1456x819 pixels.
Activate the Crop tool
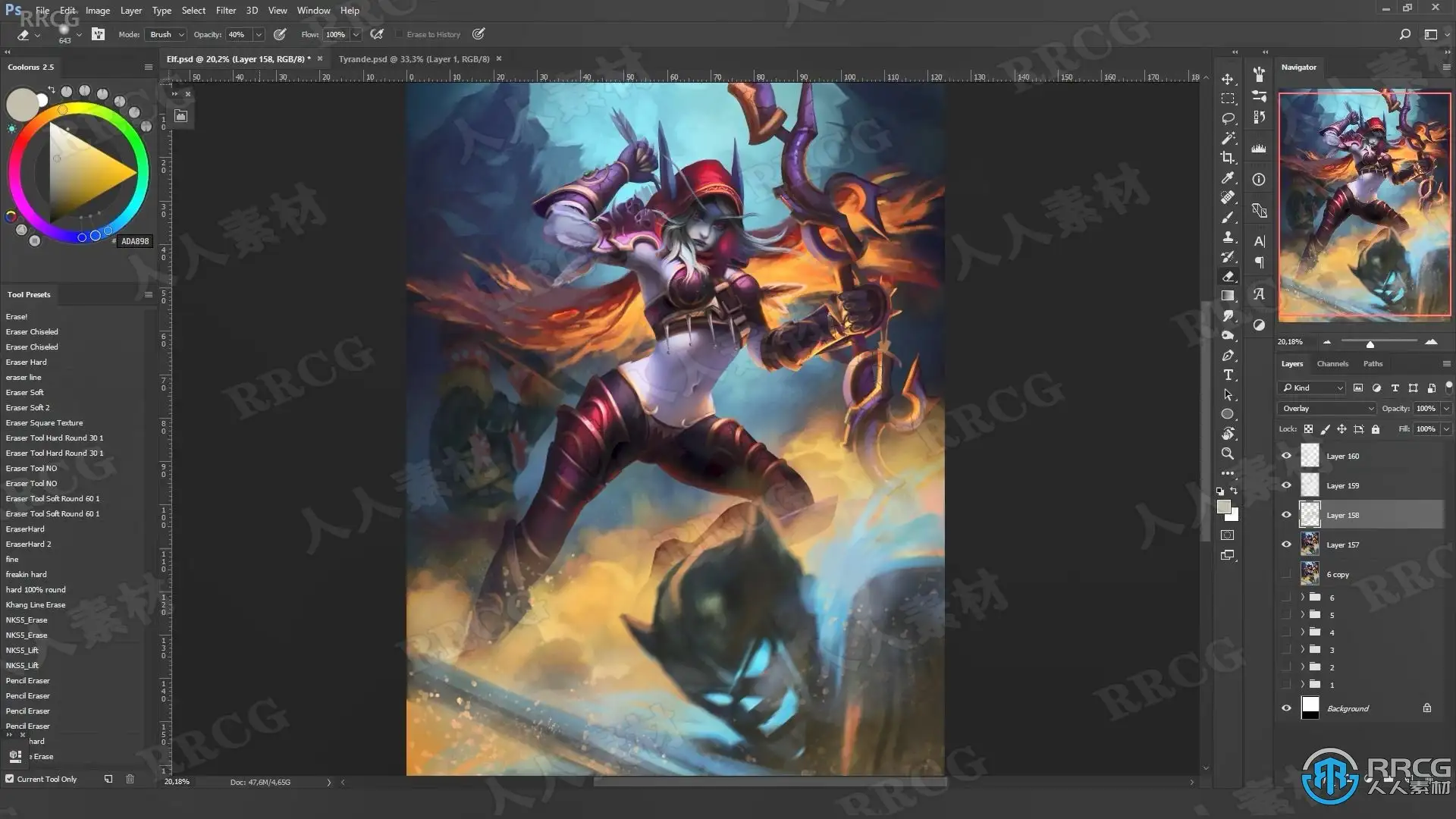point(1228,158)
